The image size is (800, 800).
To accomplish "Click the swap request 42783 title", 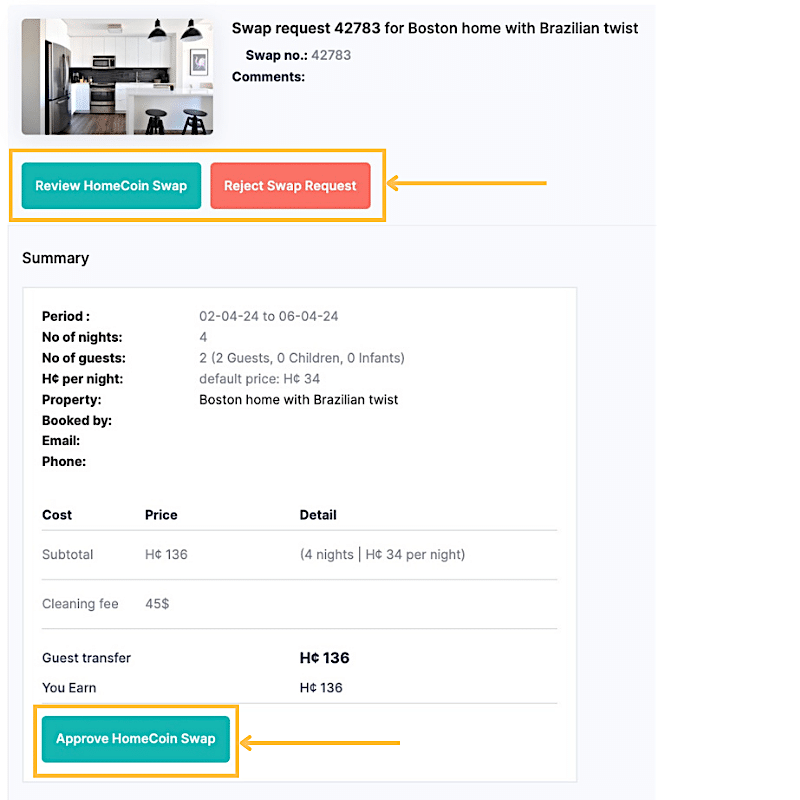I will click(435, 28).
